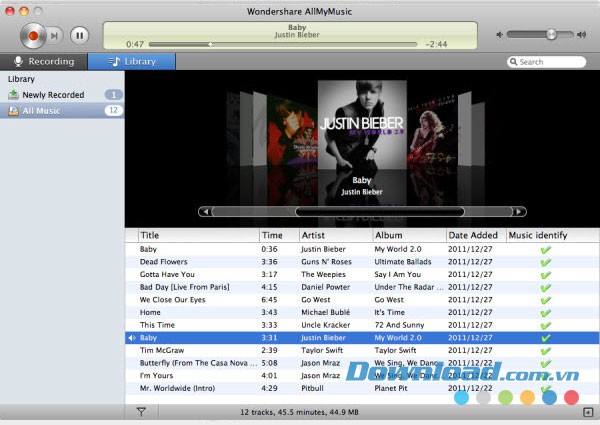Click the Search field
The image size is (600, 425).
click(546, 62)
